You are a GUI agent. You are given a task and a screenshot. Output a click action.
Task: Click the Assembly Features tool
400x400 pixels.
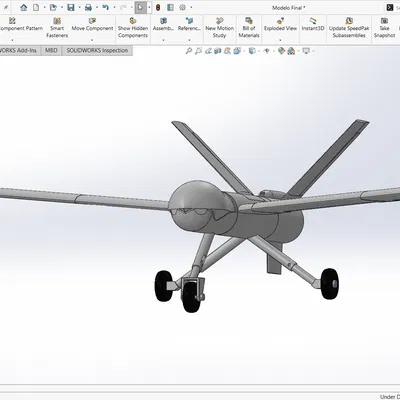pyautogui.click(x=163, y=24)
